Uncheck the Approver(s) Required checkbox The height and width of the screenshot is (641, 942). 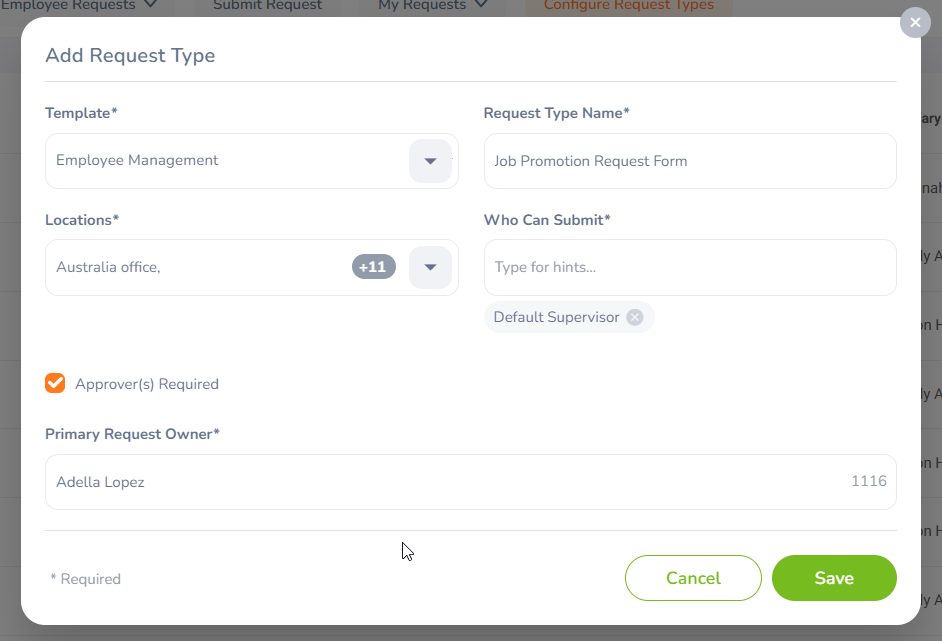54,383
